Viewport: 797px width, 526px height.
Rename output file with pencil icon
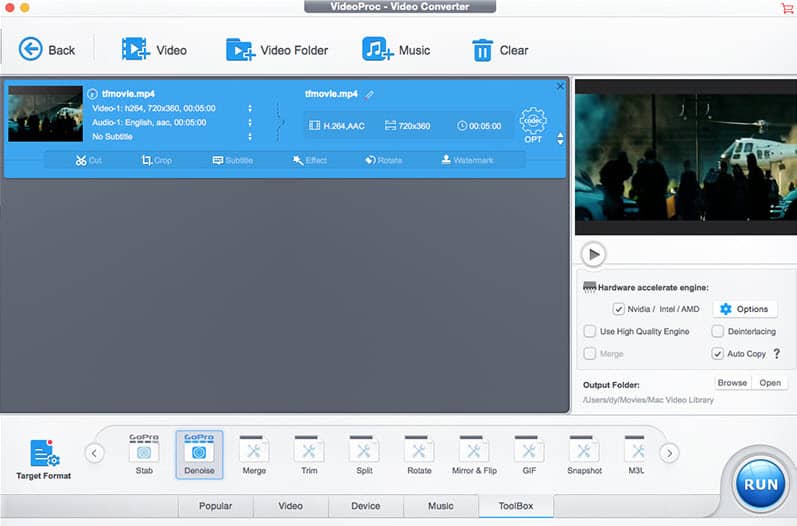370,94
